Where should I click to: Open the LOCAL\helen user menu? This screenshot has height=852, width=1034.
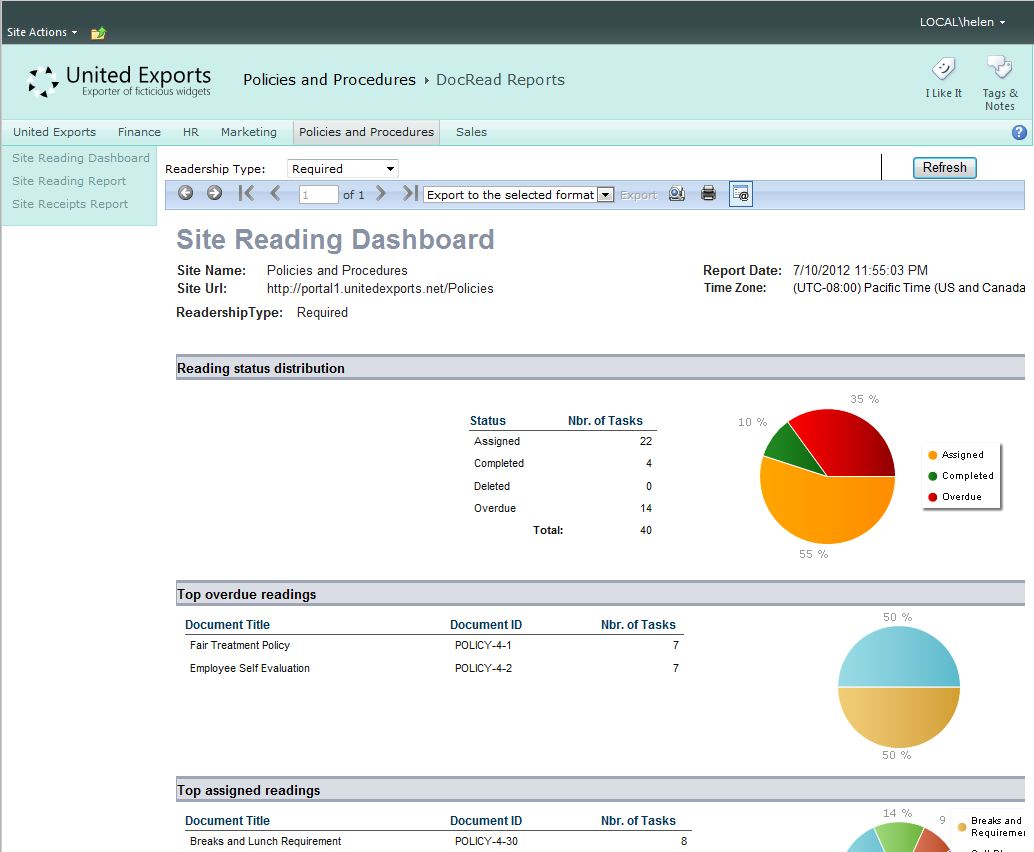(x=962, y=22)
